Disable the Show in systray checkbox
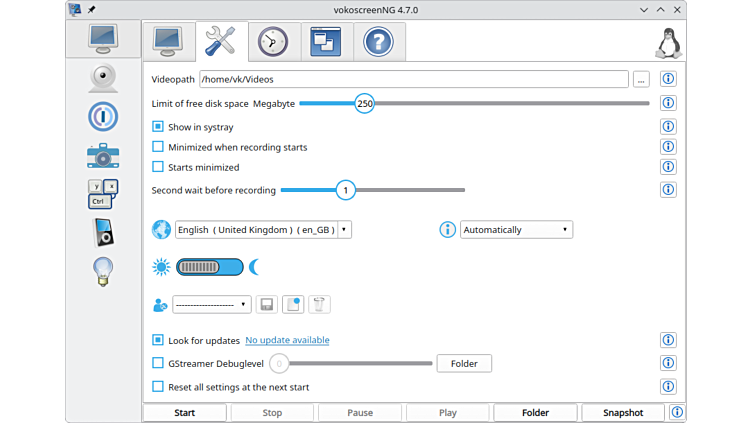The width and height of the screenshot is (752, 423). coord(158,127)
